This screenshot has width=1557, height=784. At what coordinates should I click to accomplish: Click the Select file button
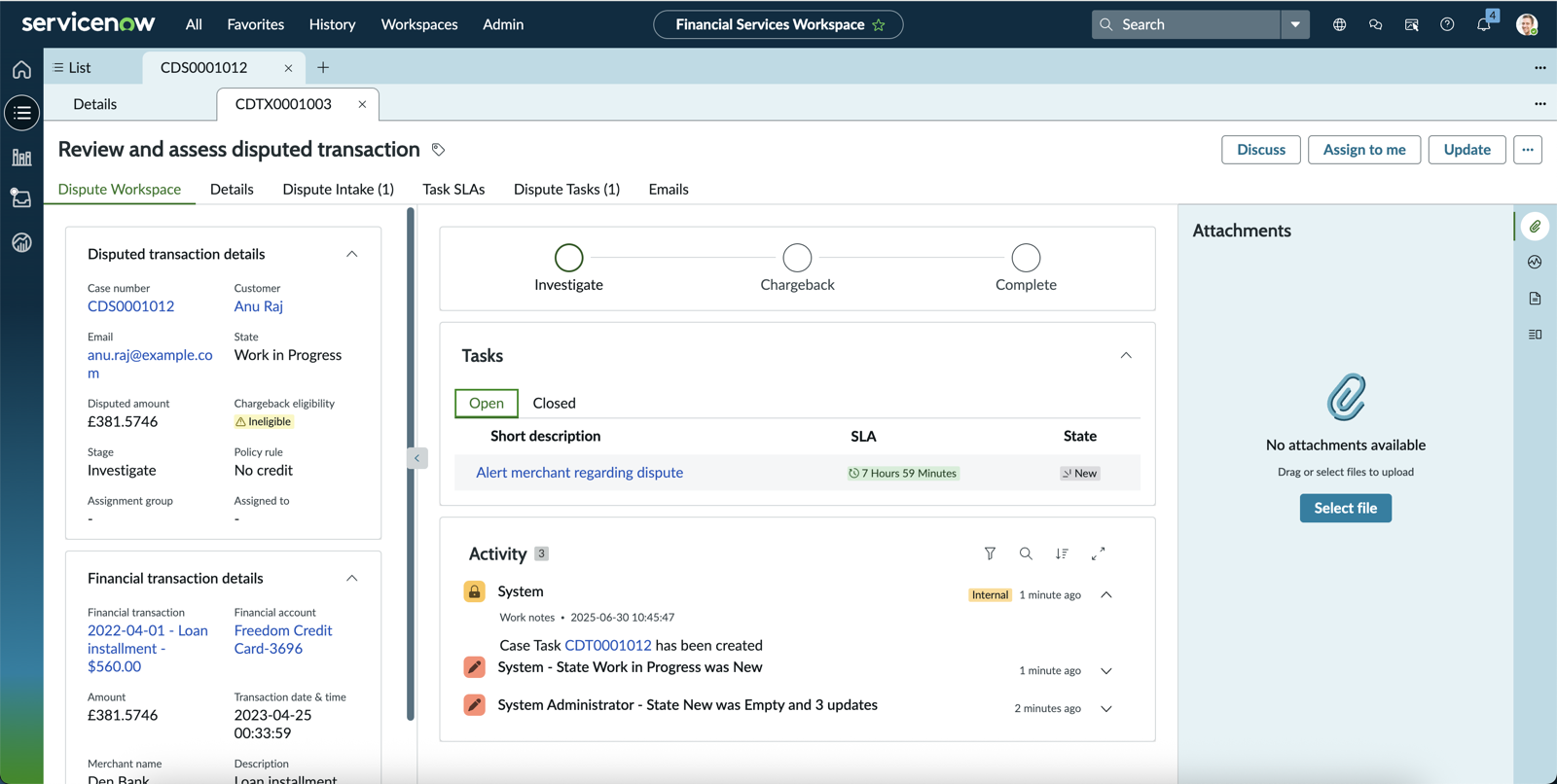click(1346, 509)
